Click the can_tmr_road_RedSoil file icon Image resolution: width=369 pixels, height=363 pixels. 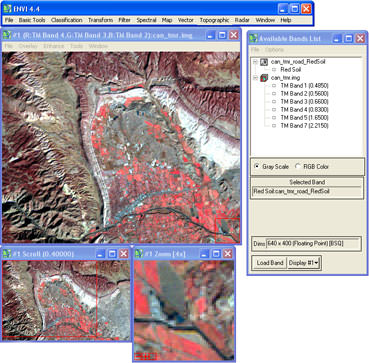tap(264, 62)
